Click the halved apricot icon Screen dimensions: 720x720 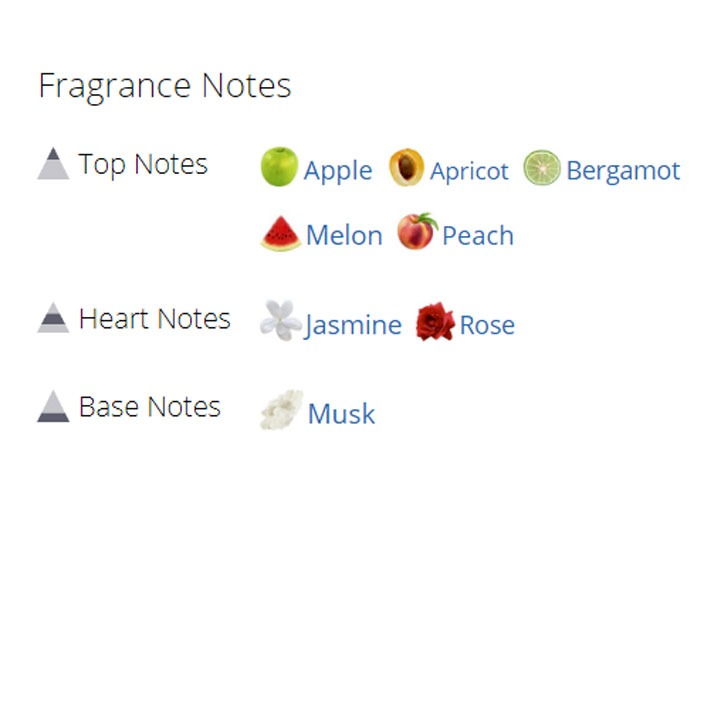click(x=406, y=168)
